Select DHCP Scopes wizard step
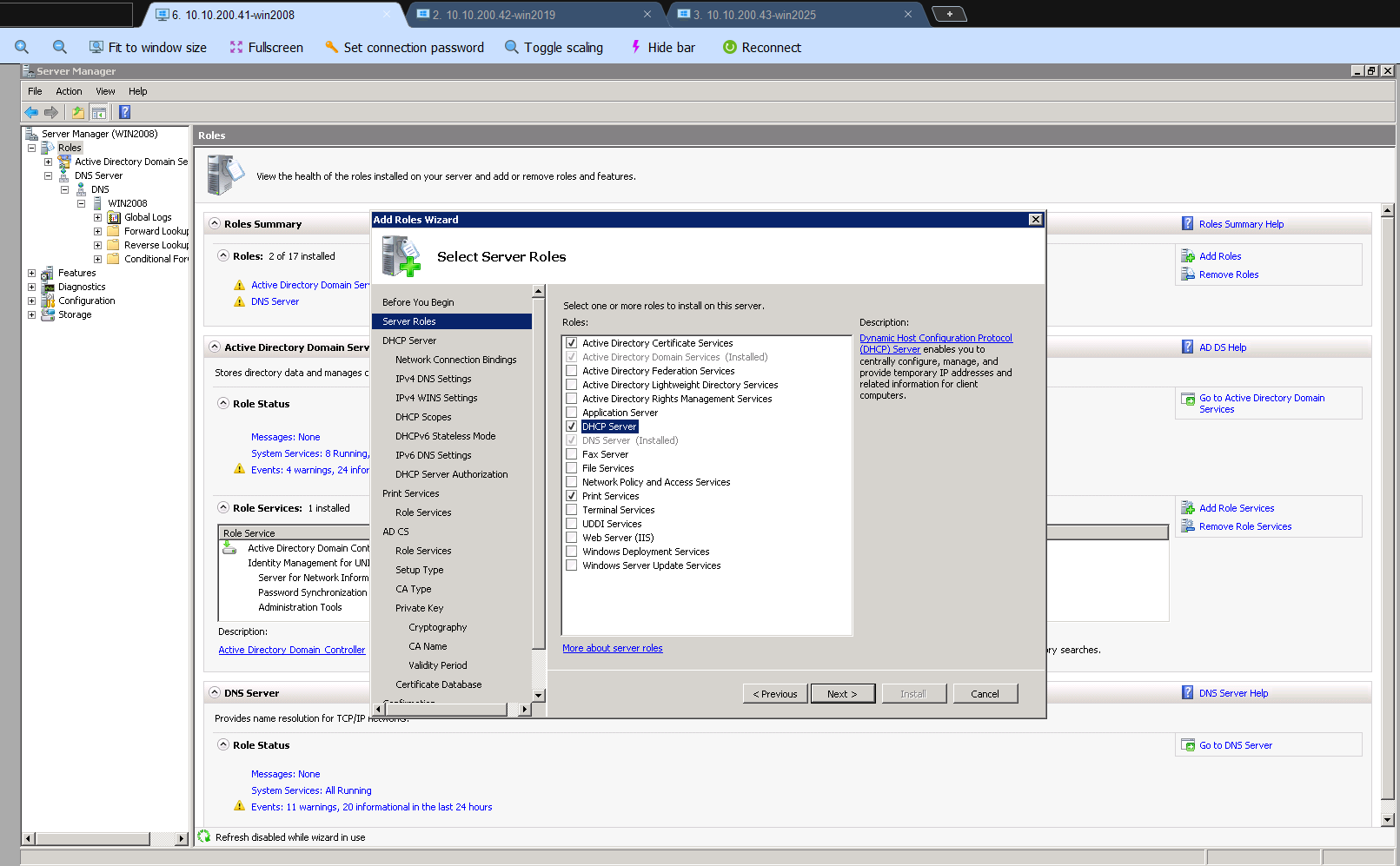 pos(423,417)
